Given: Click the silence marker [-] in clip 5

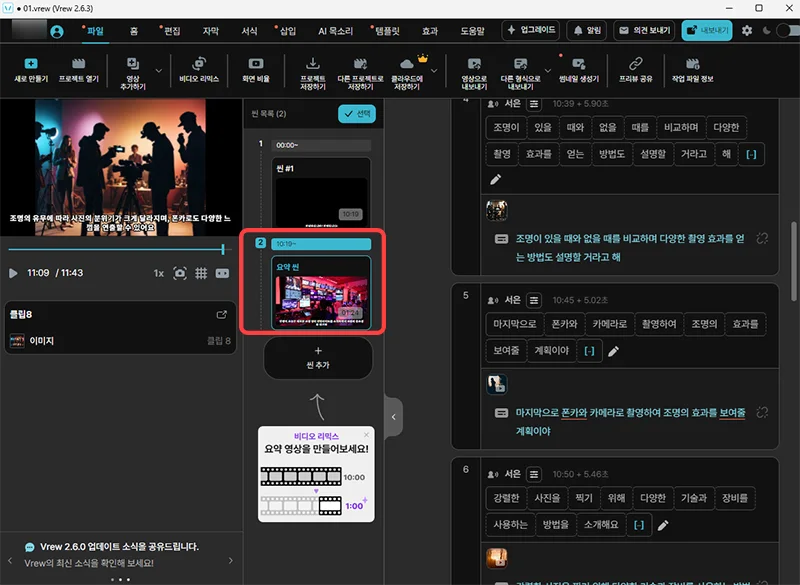Looking at the screenshot, I should click(589, 351).
